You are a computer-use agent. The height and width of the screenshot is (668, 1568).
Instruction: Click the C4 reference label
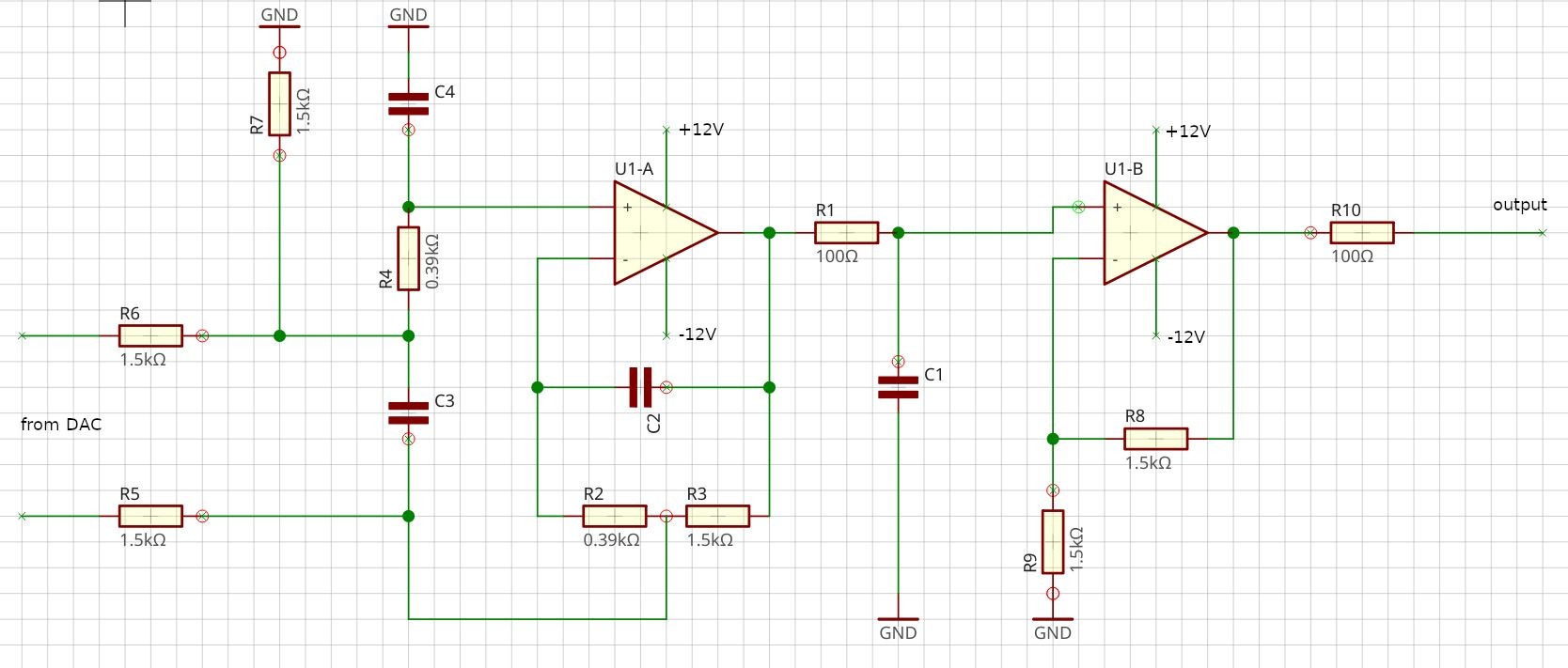tap(445, 92)
